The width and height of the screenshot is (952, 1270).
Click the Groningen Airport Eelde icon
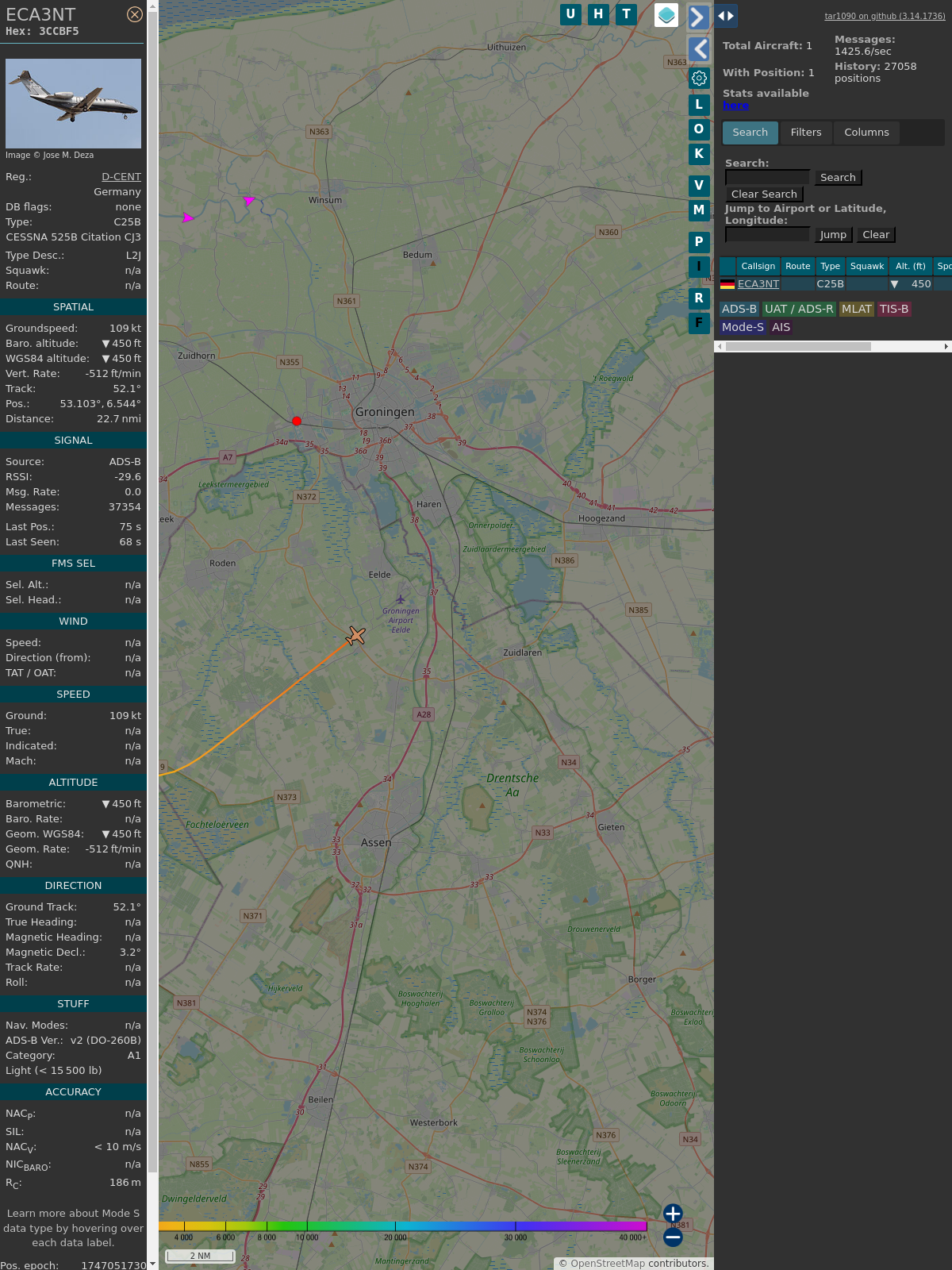pyautogui.click(x=400, y=599)
